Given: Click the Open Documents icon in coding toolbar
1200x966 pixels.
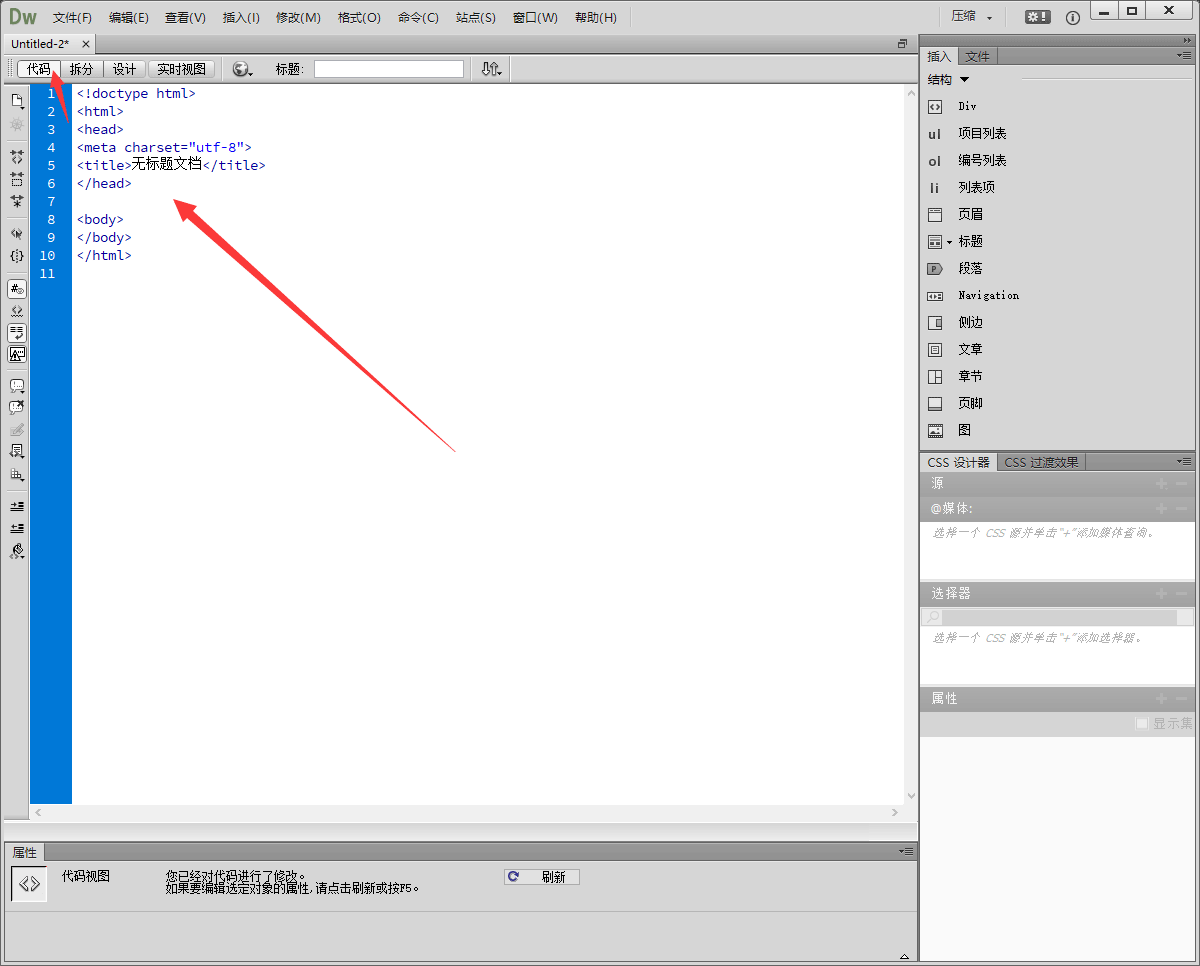Looking at the screenshot, I should tap(17, 100).
